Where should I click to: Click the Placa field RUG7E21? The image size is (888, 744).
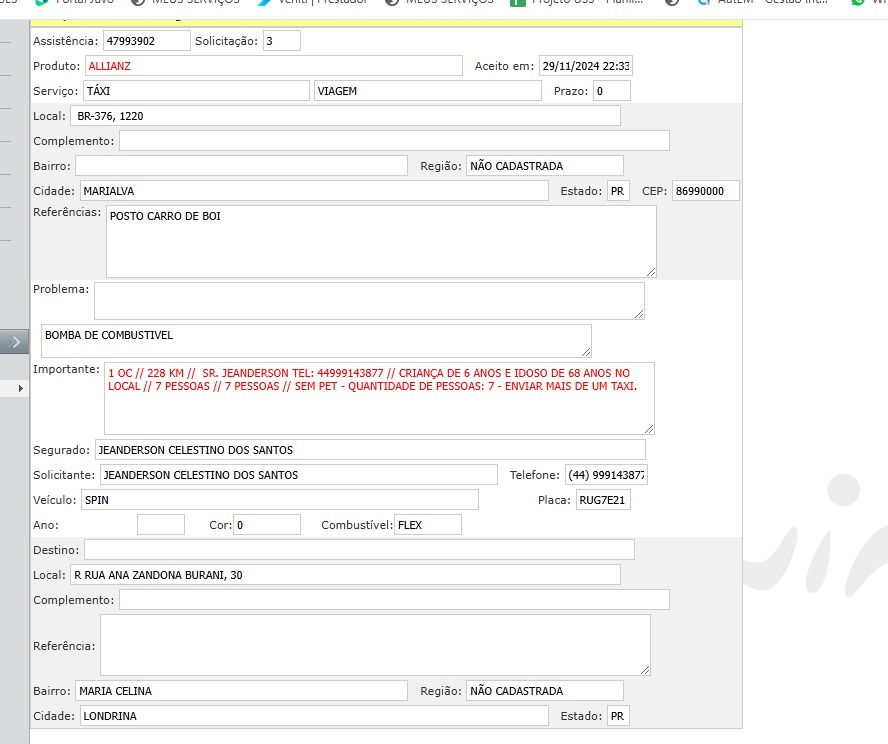point(603,499)
